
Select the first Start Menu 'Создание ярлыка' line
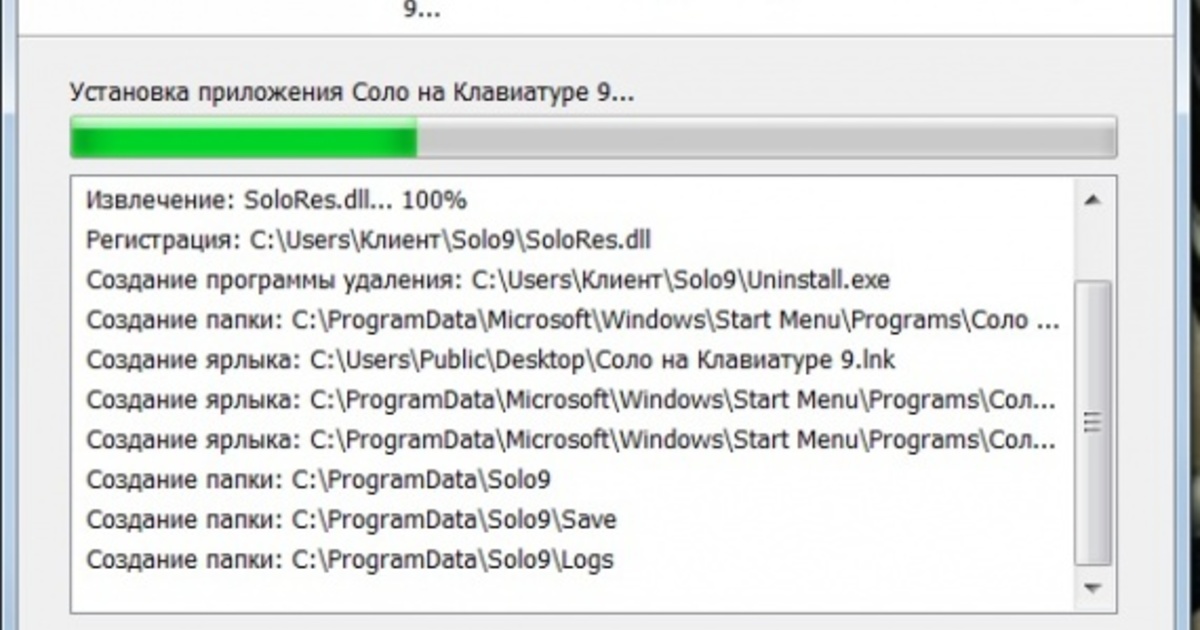coord(571,400)
